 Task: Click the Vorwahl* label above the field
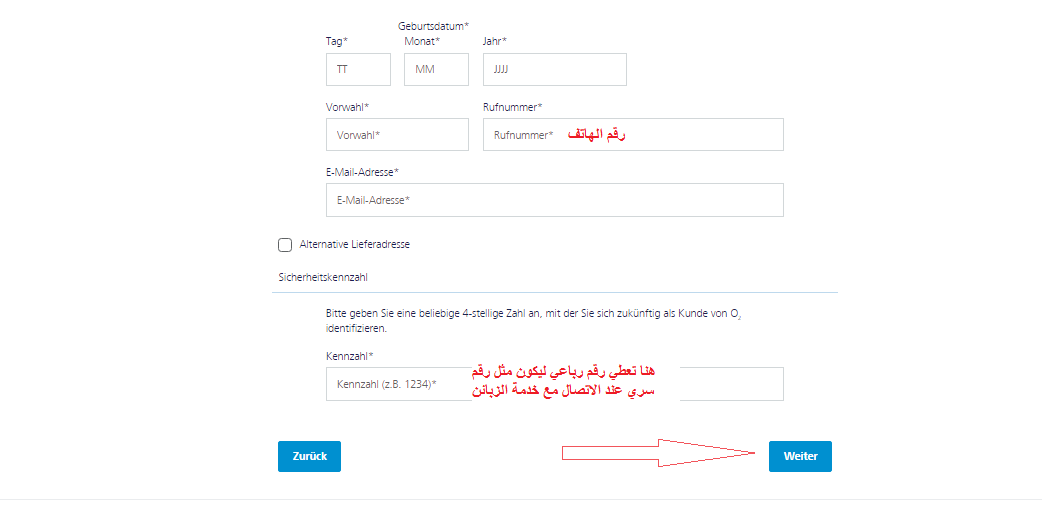(x=347, y=107)
